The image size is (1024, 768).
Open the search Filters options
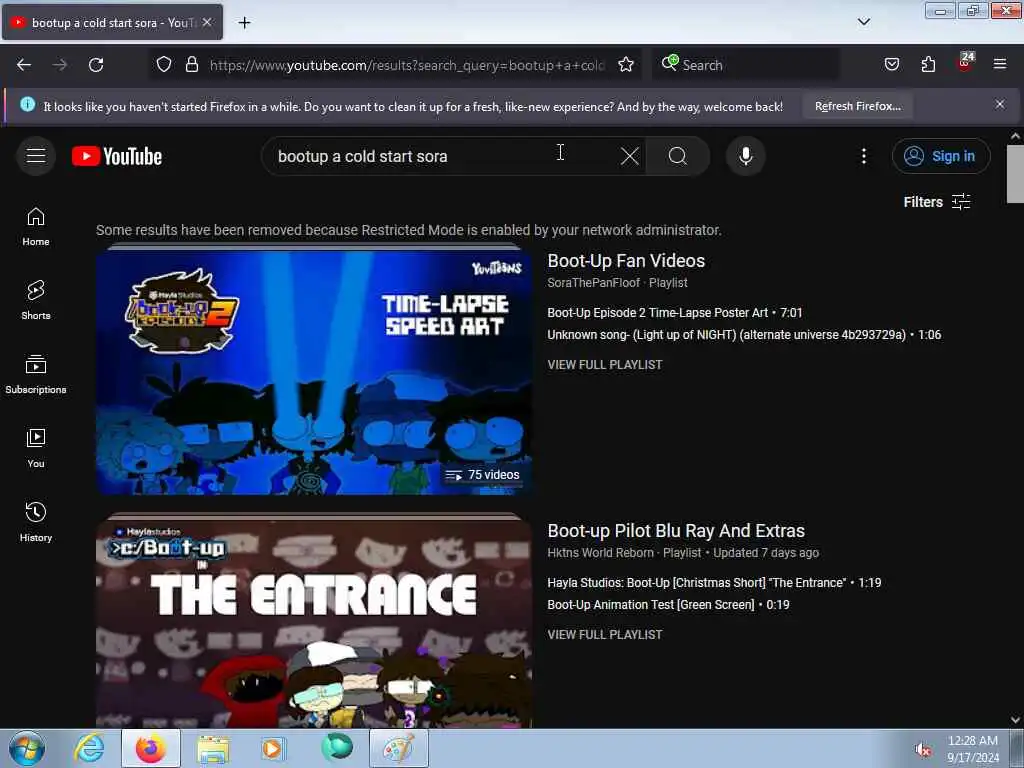pos(936,202)
